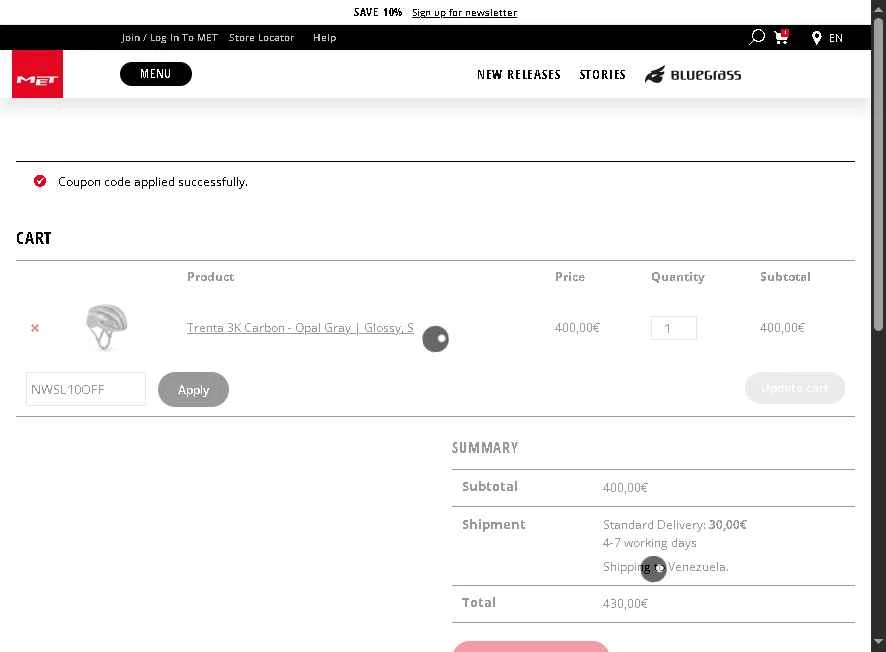Click Sign up for newsletter link

point(464,12)
